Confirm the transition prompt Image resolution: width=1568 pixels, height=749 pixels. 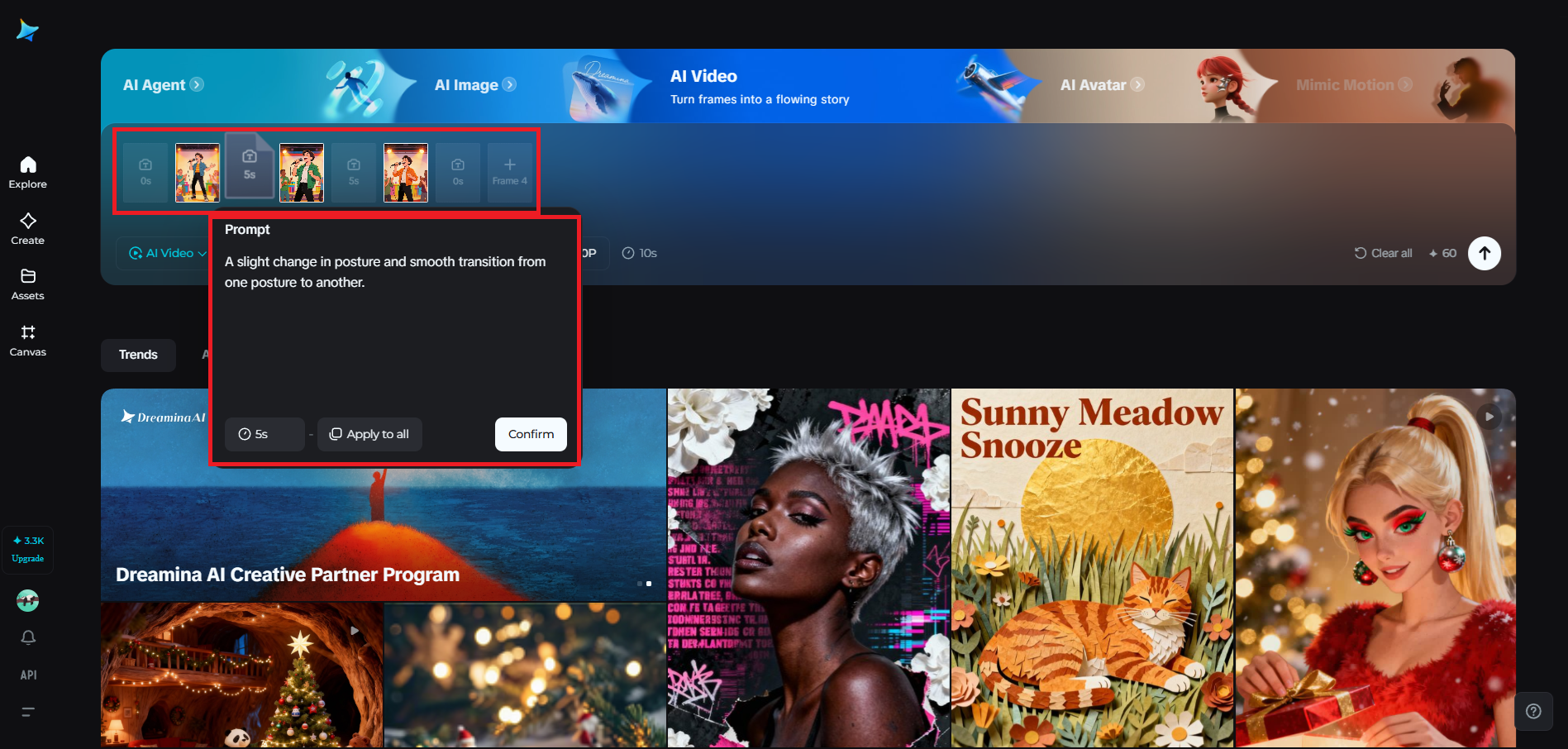click(531, 434)
